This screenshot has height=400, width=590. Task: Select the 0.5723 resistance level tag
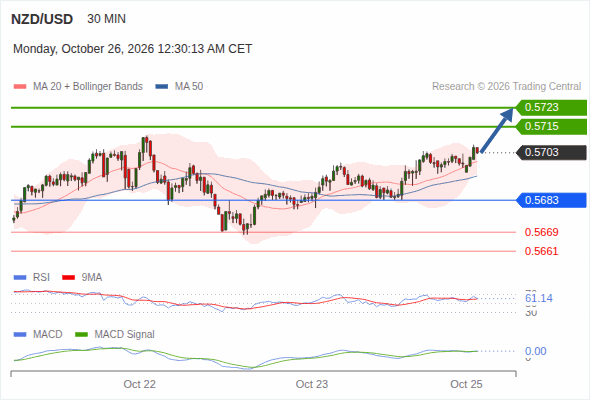[550, 108]
